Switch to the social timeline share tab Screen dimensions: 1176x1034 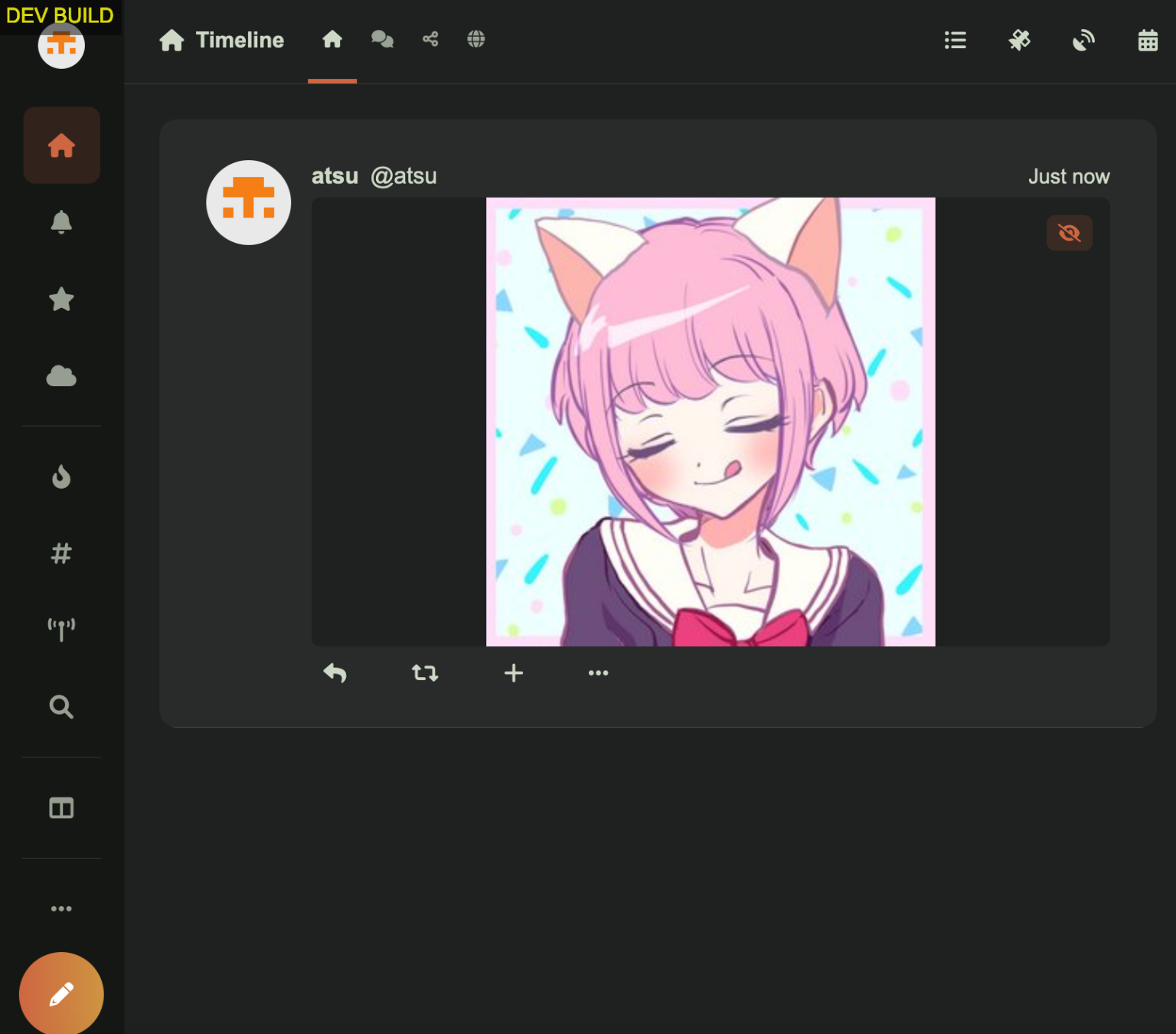(430, 39)
